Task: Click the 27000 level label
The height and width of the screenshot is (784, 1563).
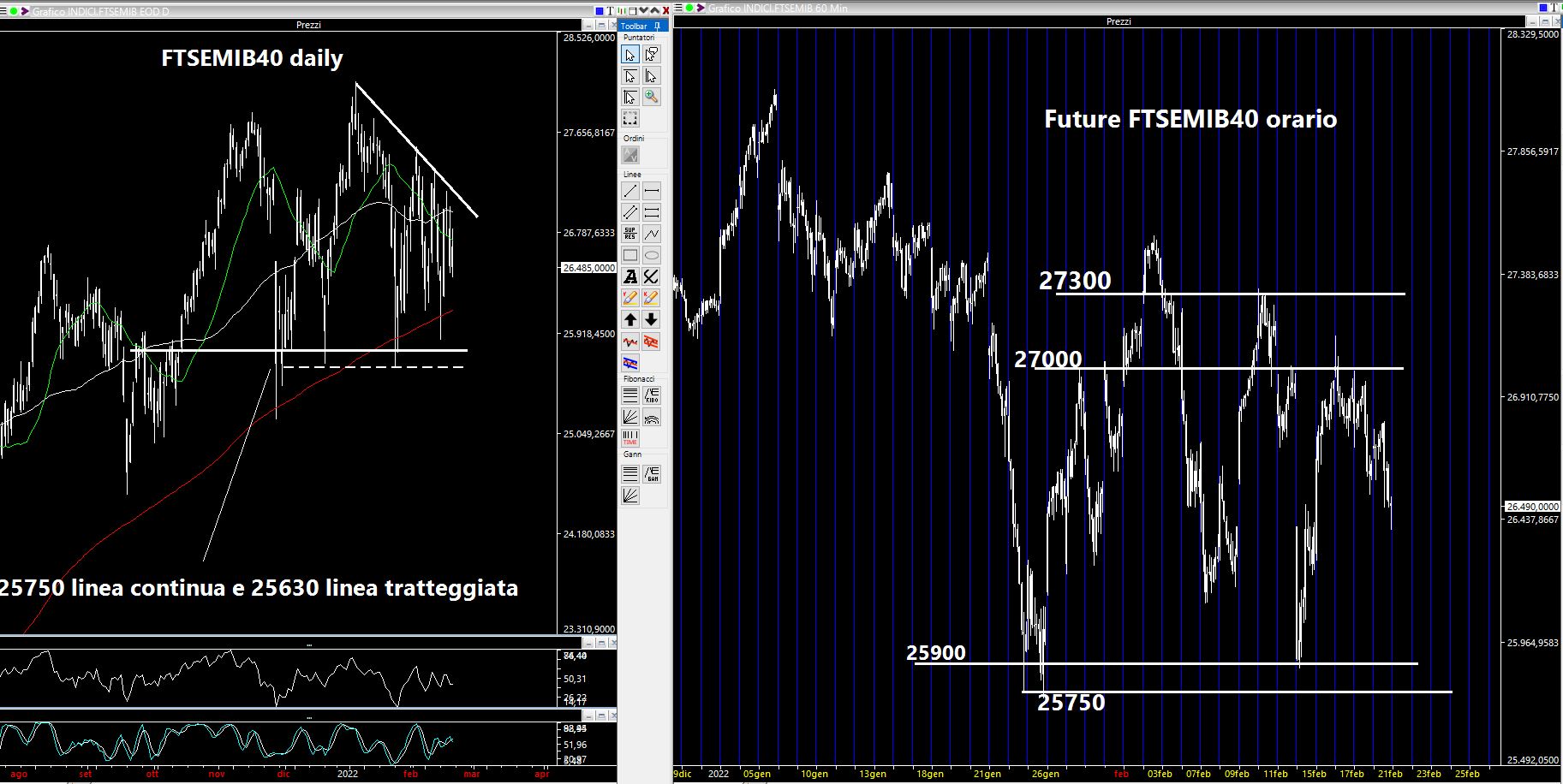Action: pos(1048,359)
